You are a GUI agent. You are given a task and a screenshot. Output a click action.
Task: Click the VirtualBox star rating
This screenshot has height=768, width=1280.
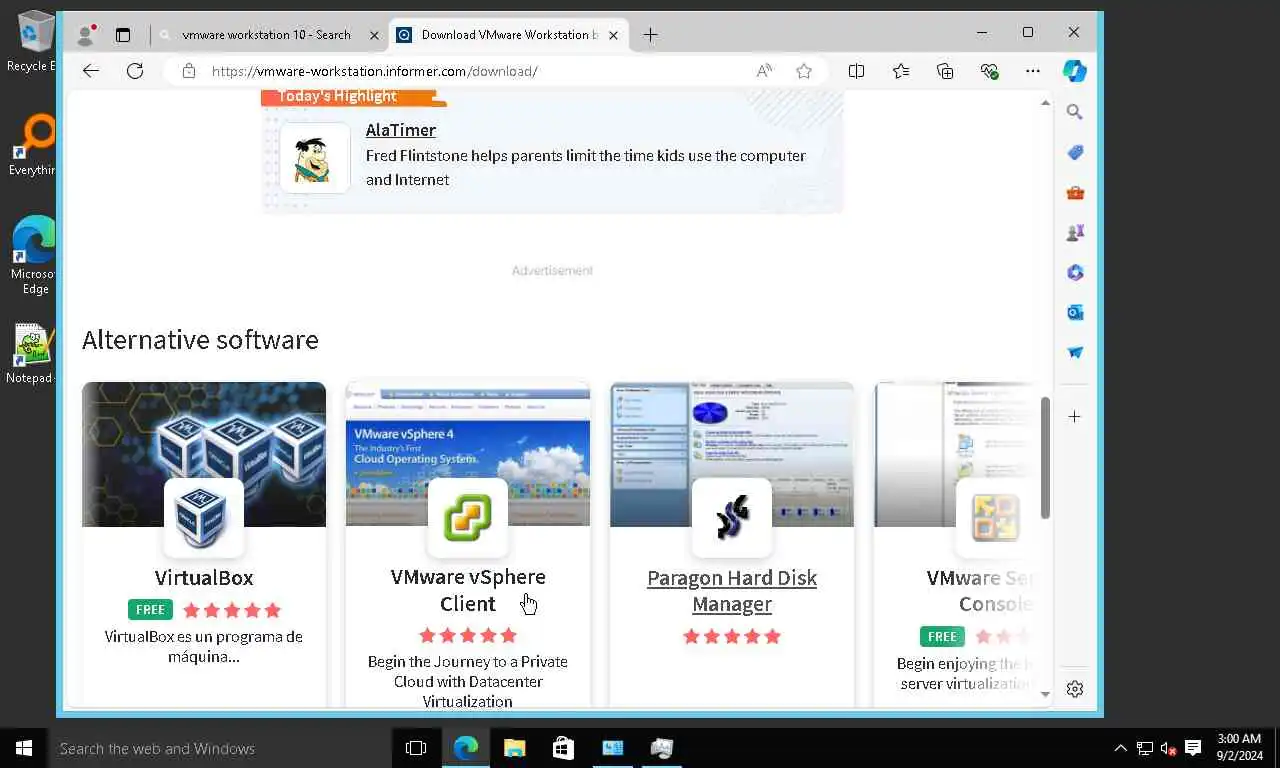[232, 610]
